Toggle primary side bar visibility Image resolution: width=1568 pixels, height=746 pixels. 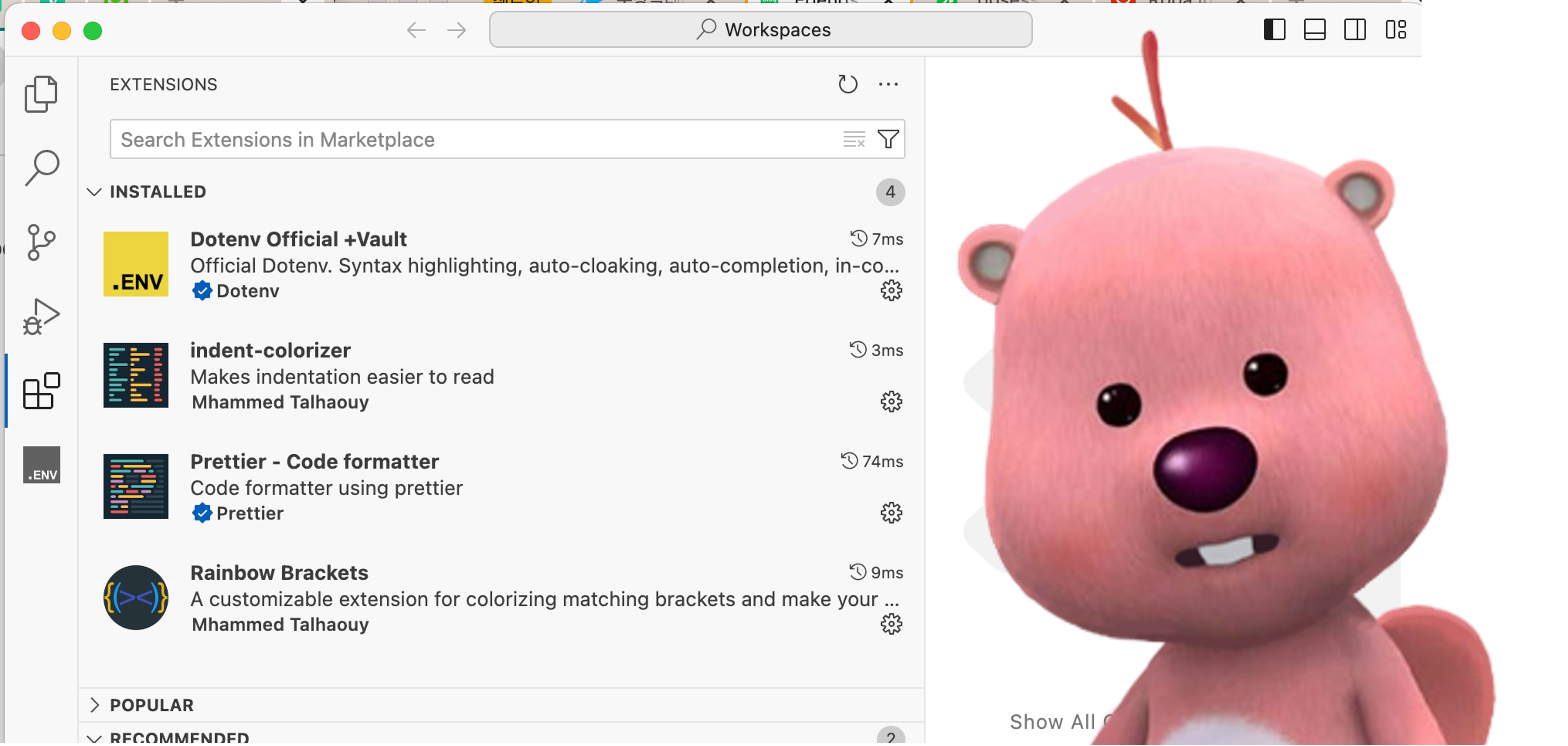tap(1274, 30)
